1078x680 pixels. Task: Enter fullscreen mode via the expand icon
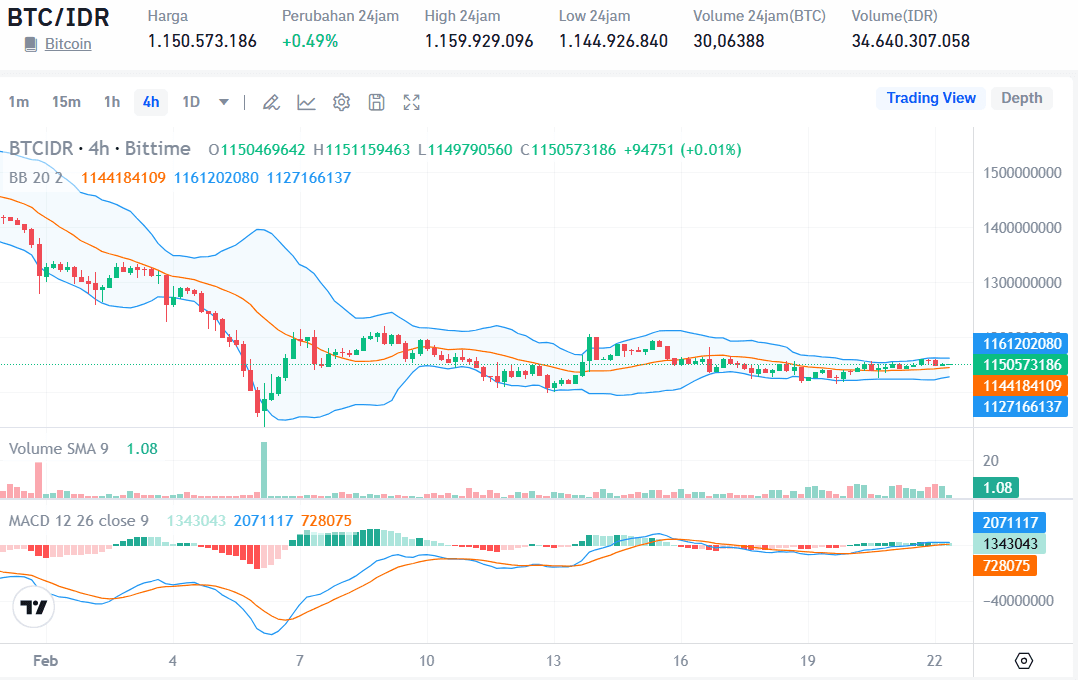click(411, 101)
